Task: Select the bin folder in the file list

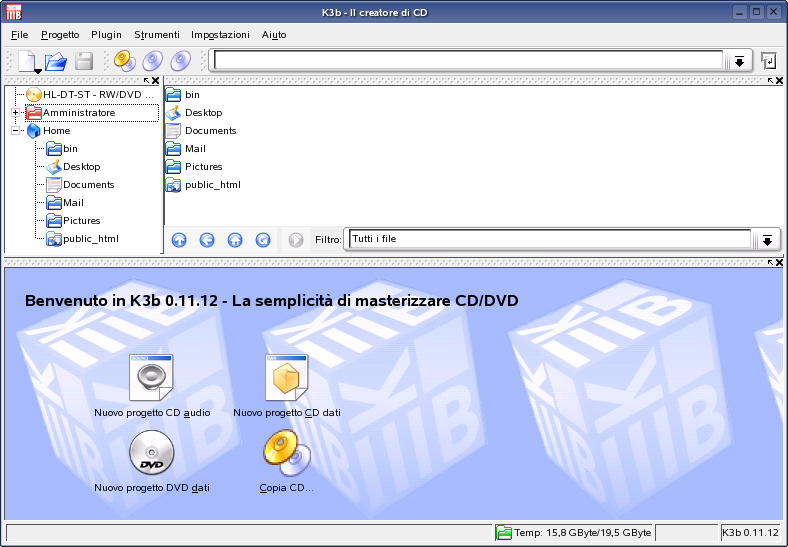Action: point(183,95)
